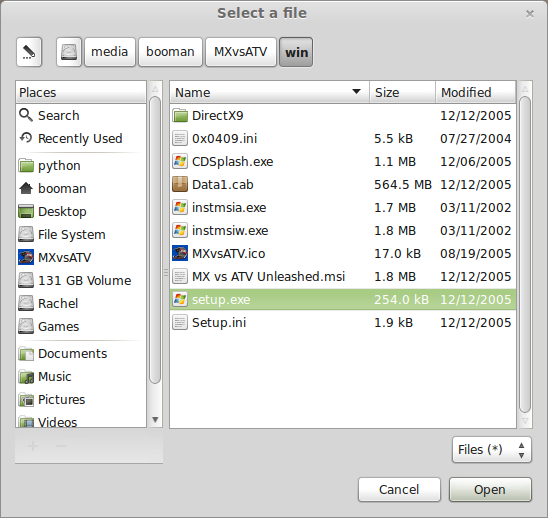Viewport: 548px width, 518px height.
Task: Select the MXvsATV.ico file icon
Action: pos(180,253)
